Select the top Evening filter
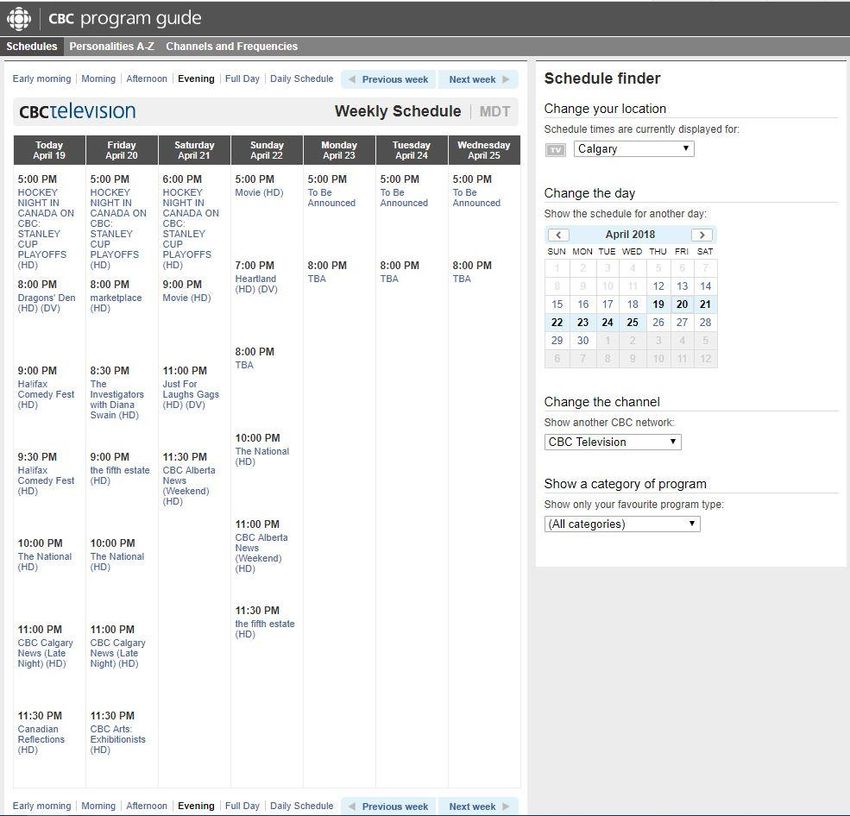 click(196, 79)
